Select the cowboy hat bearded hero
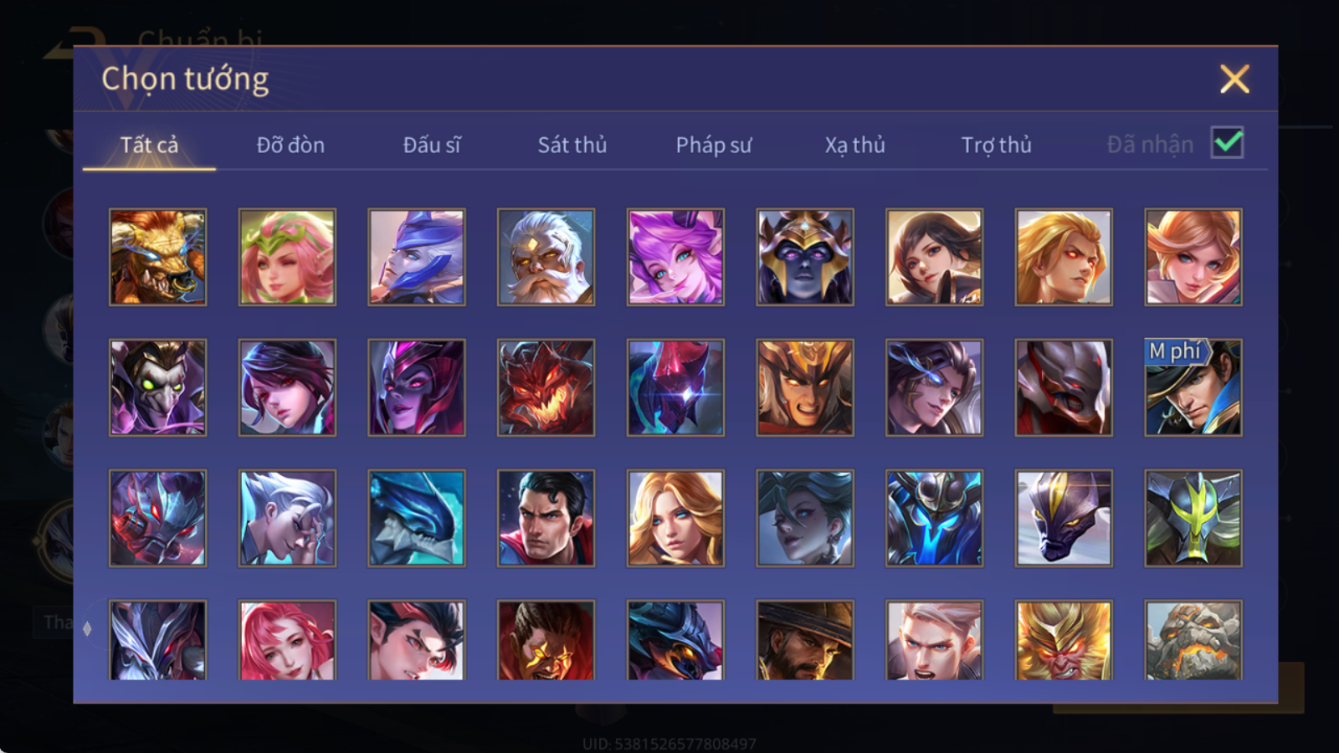 tap(805, 640)
